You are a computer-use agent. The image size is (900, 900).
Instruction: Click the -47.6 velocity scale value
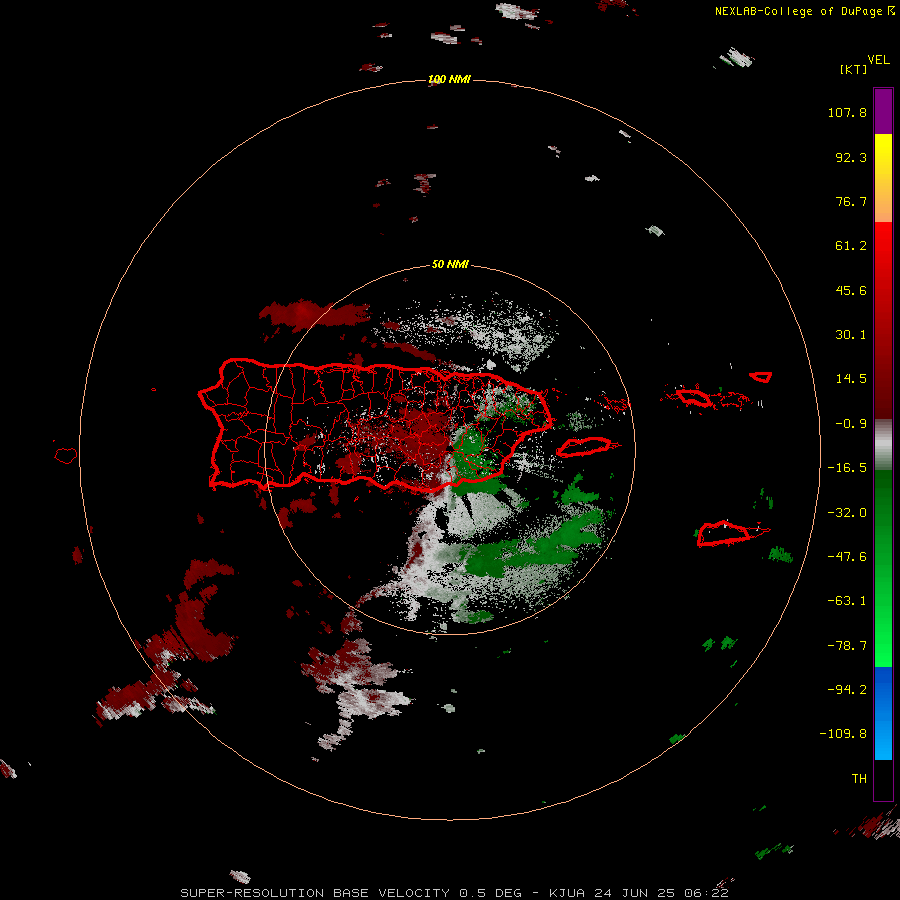pos(847,557)
